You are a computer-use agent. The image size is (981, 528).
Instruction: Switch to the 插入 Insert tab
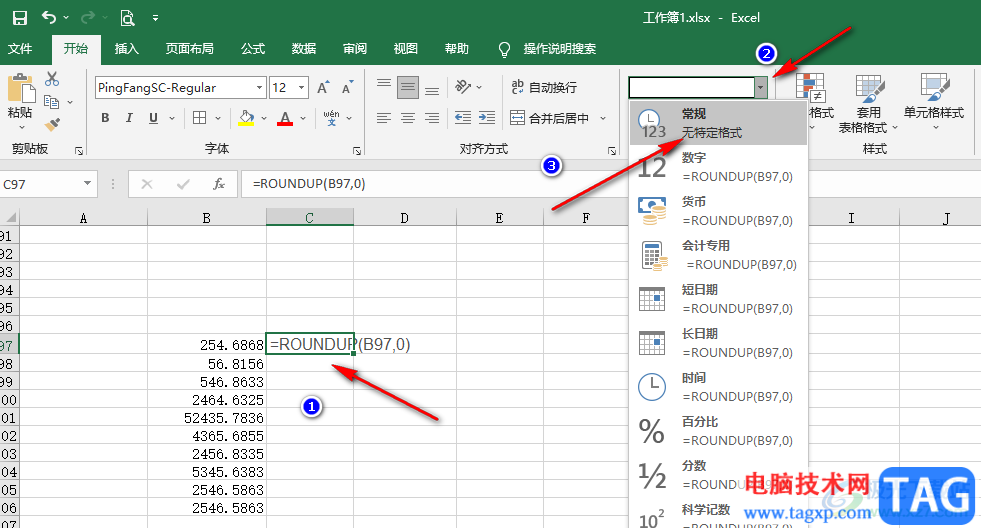(x=126, y=49)
